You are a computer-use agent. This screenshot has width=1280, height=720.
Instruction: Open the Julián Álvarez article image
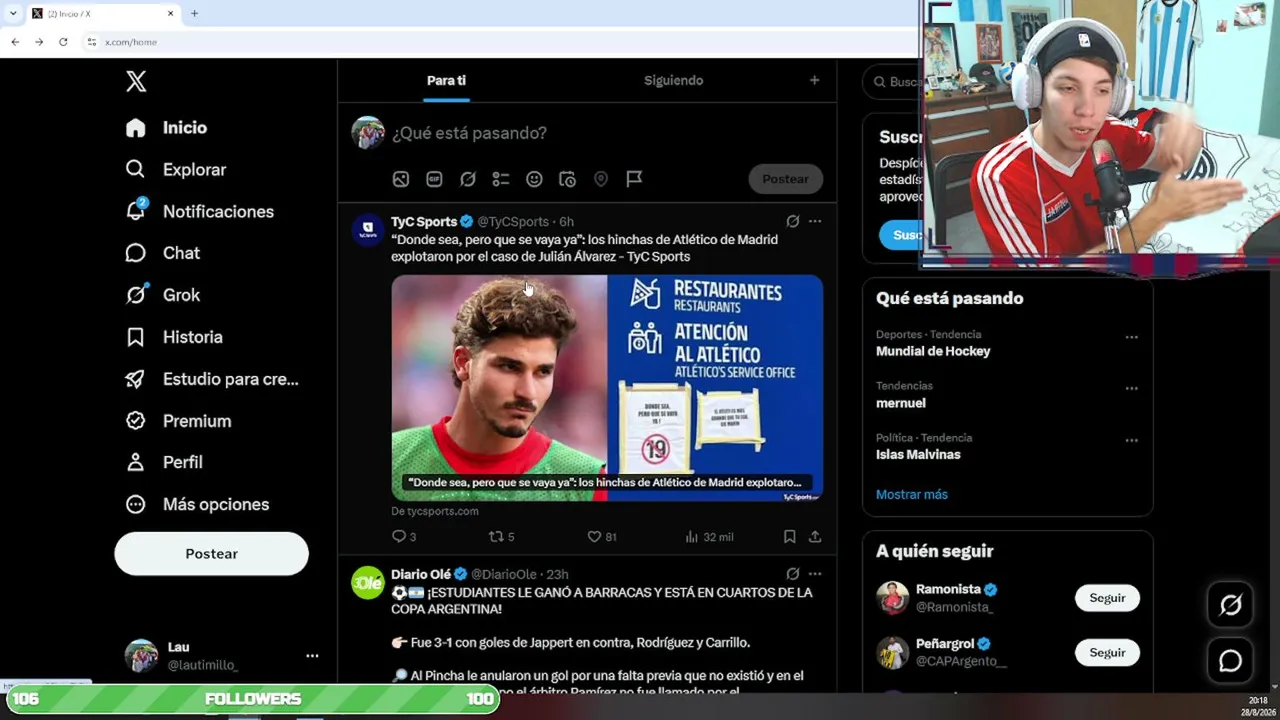coord(607,387)
